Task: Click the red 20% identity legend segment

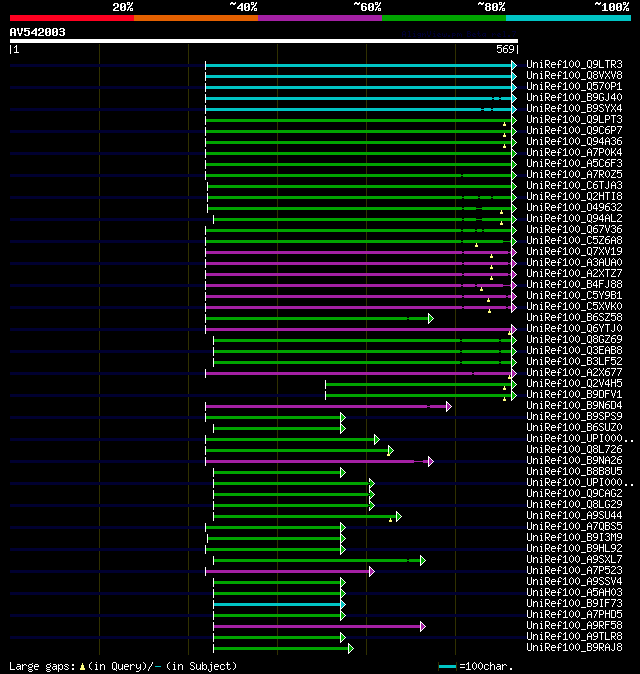Action: (72, 18)
